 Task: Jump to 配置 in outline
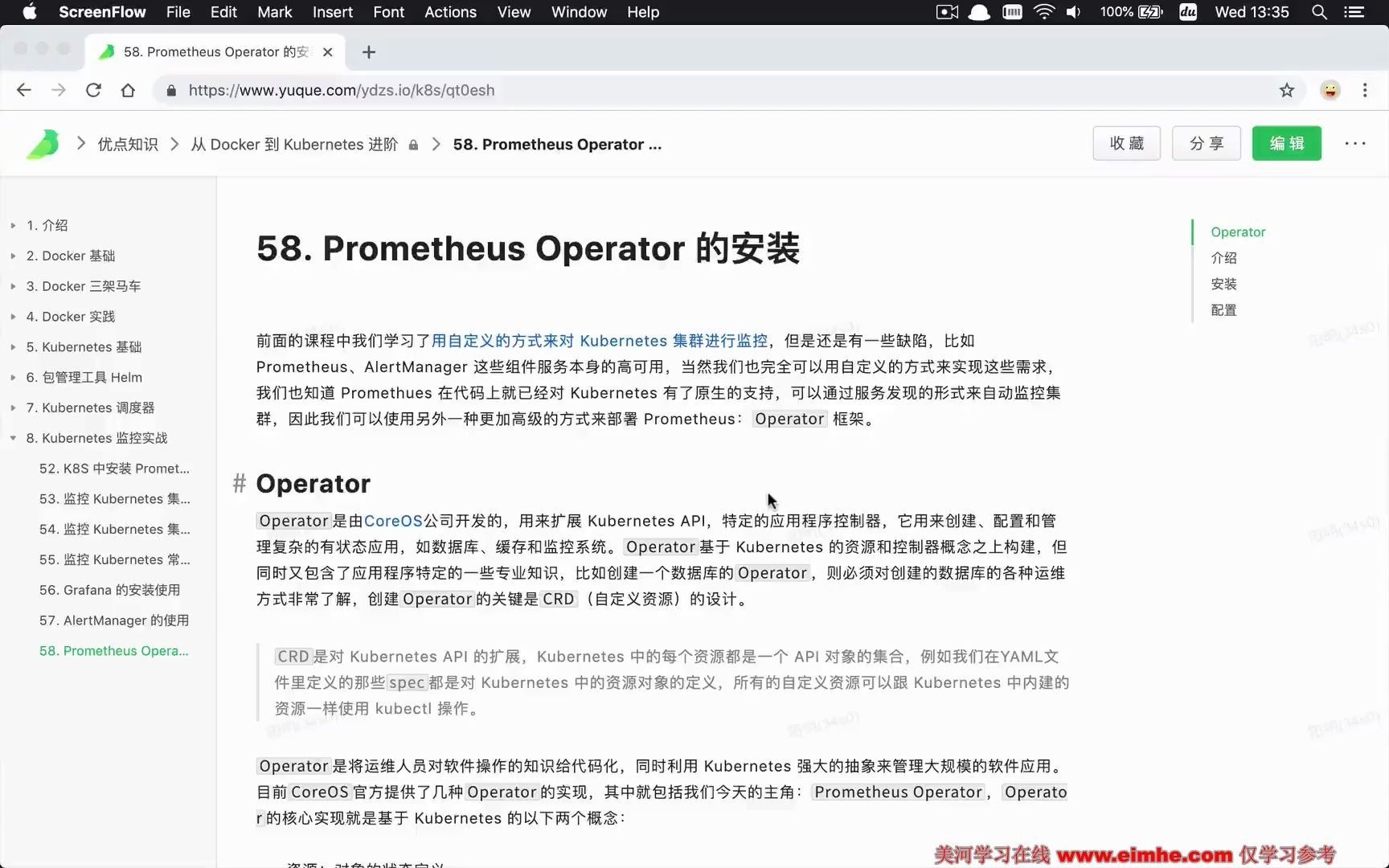pyautogui.click(x=1223, y=310)
